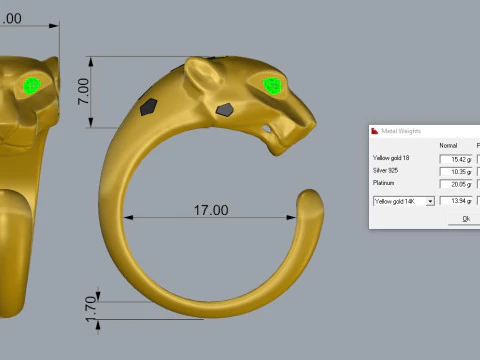The width and height of the screenshot is (480, 360).
Task: Click the Yellow gold 18 label
Action: point(391,158)
